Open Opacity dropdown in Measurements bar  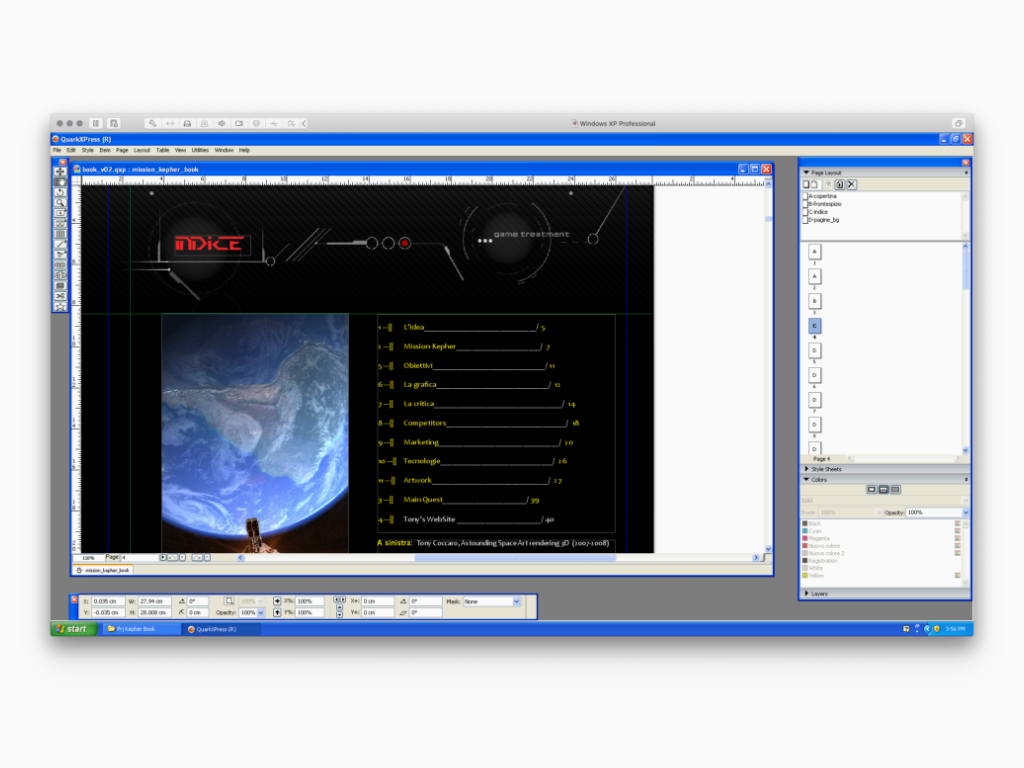261,613
